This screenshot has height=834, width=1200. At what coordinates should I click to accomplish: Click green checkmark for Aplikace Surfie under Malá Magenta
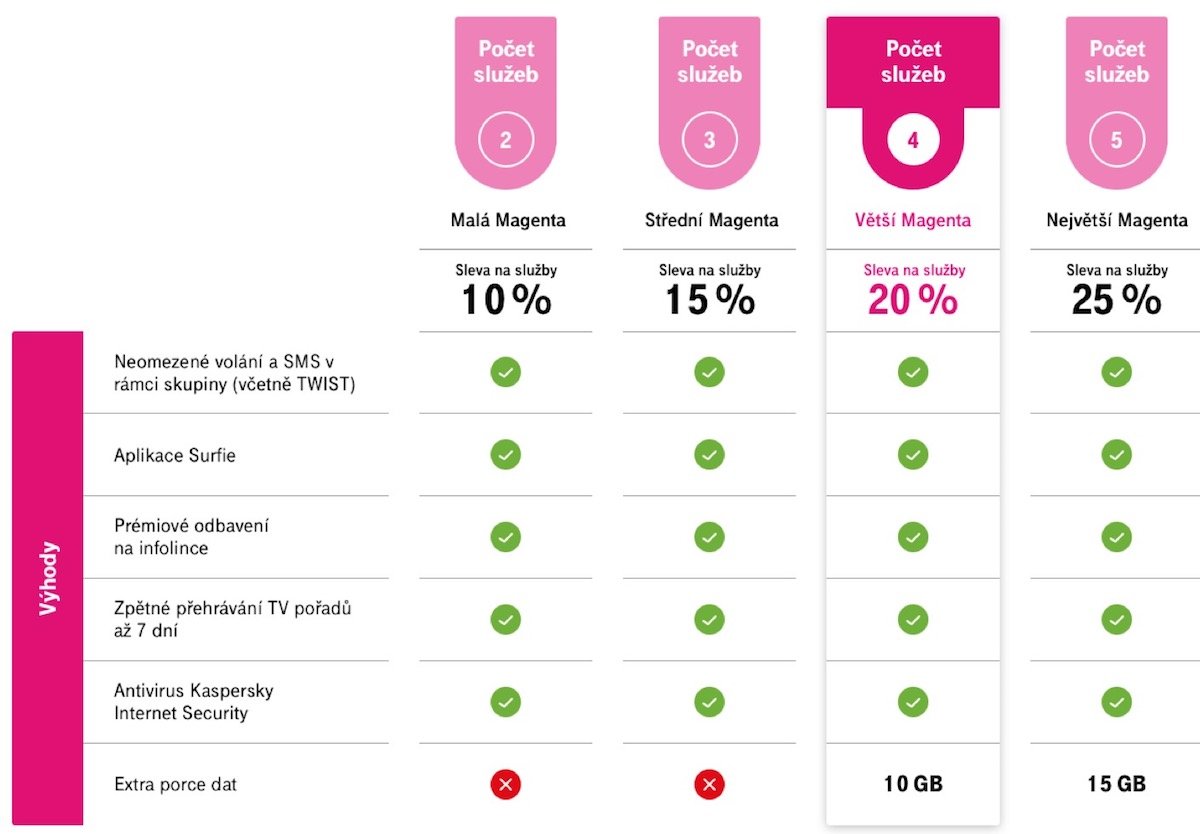pos(505,455)
